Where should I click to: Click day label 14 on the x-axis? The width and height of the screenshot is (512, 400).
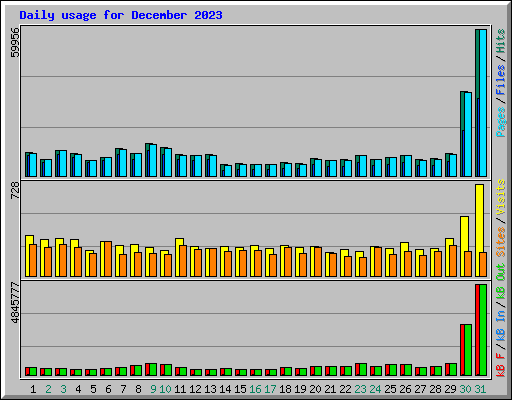pyautogui.click(x=225, y=389)
